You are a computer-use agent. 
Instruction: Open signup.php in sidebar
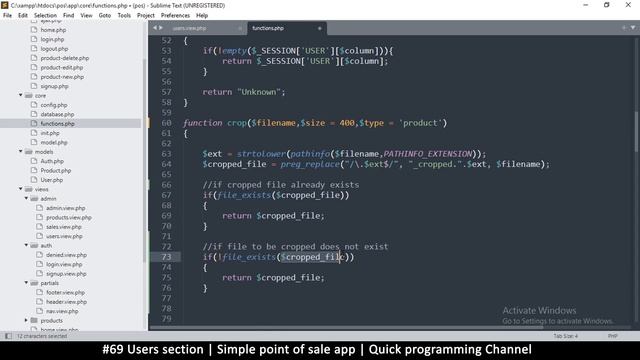point(54,86)
